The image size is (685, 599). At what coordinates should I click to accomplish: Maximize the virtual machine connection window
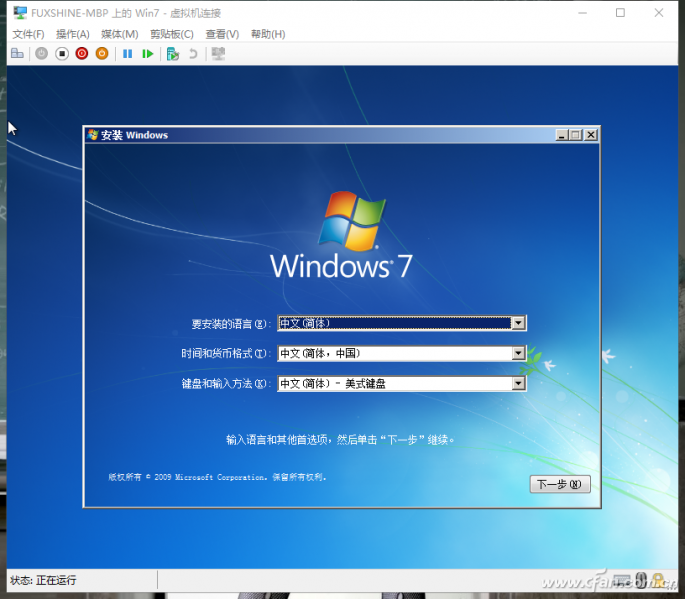pyautogui.click(x=620, y=13)
